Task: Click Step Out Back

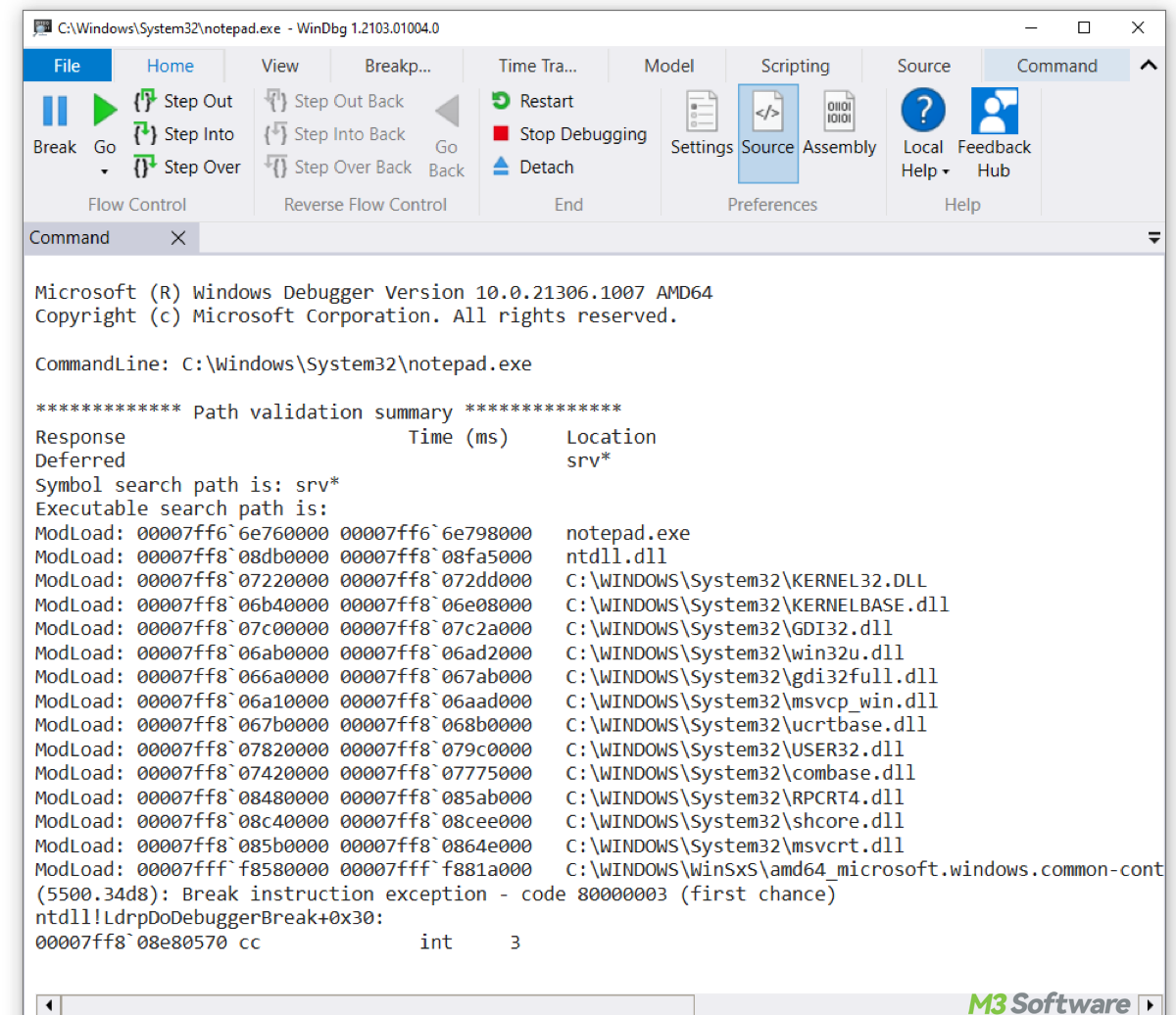Action: pyautogui.click(x=334, y=101)
